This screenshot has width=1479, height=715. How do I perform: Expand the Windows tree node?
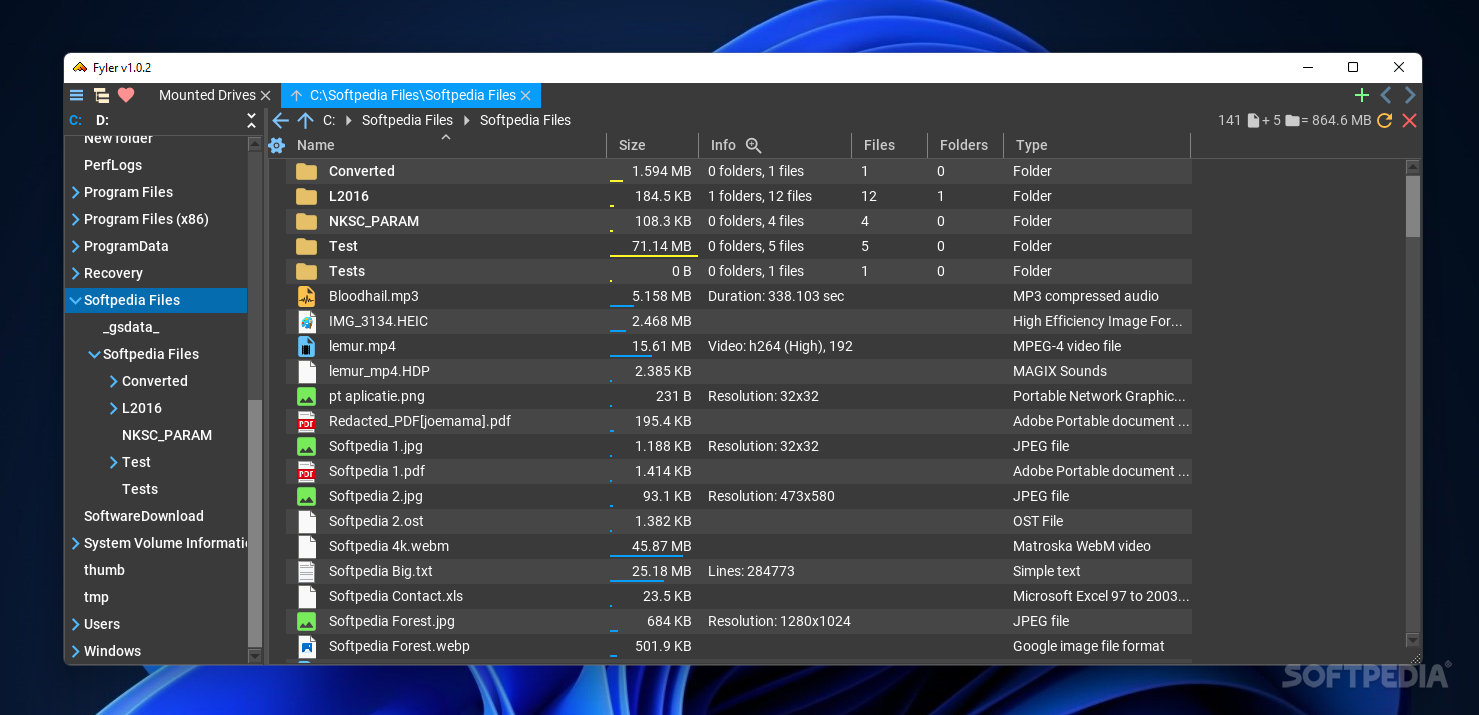(x=75, y=651)
